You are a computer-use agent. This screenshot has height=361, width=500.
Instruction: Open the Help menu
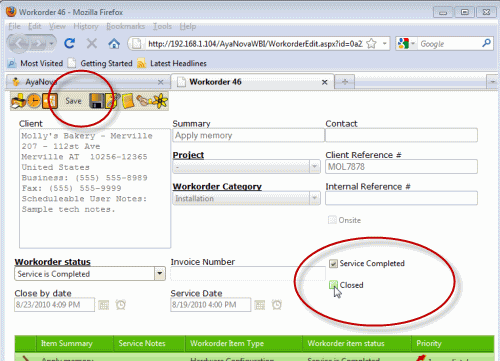[x=188, y=26]
